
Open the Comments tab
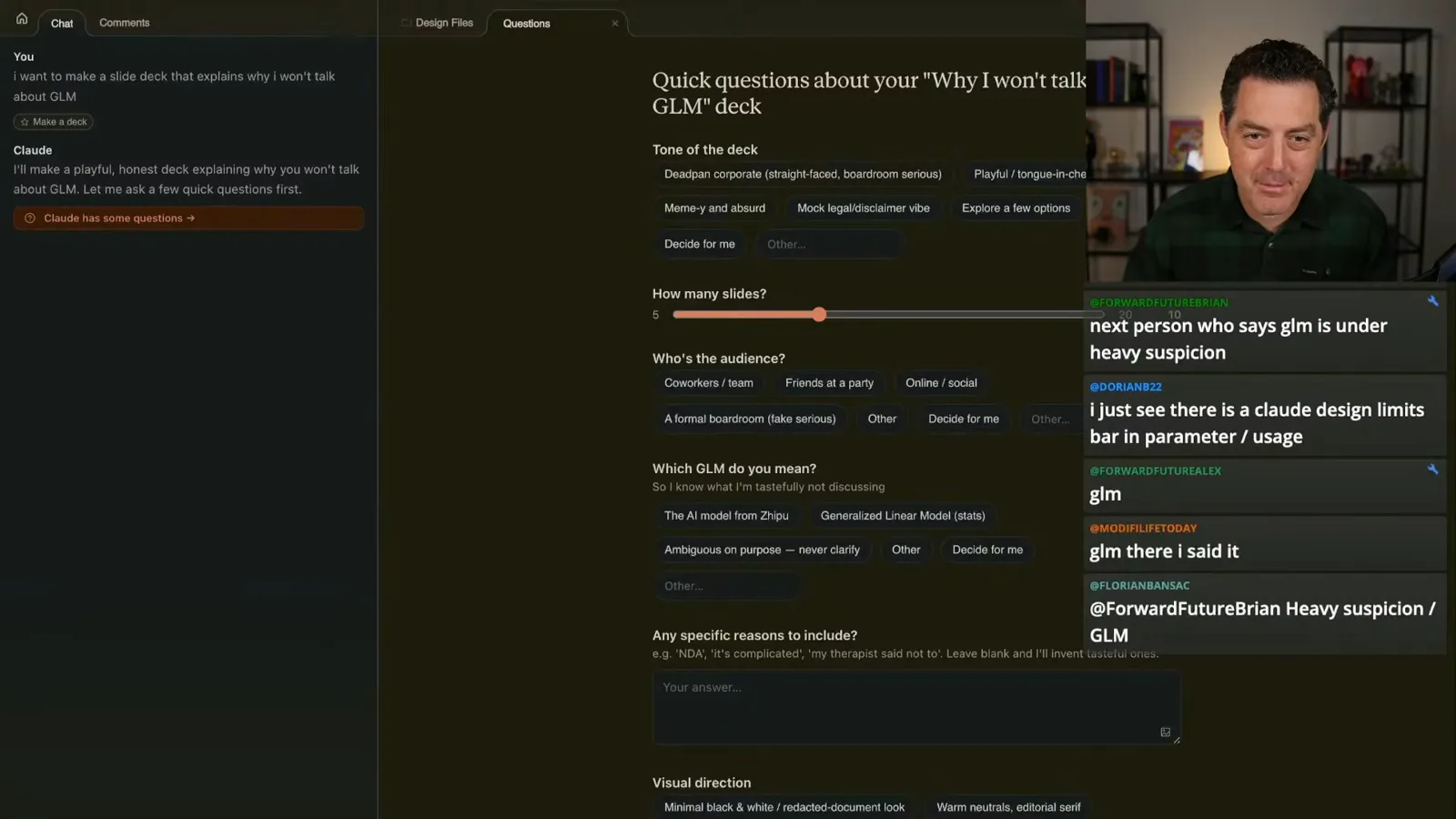[x=125, y=23]
